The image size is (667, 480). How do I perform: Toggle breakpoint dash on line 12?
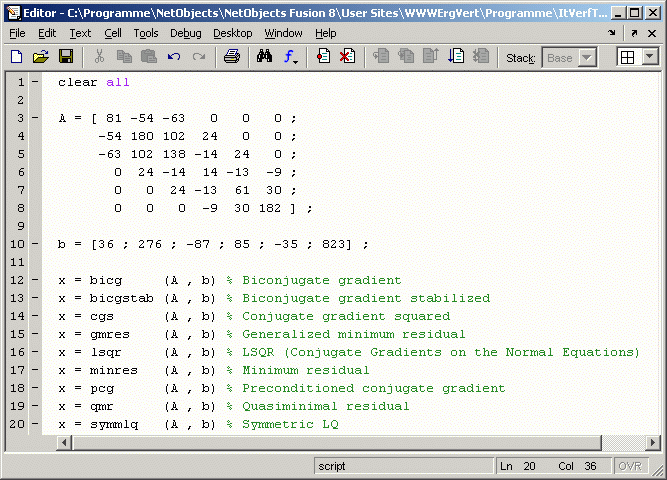35,280
